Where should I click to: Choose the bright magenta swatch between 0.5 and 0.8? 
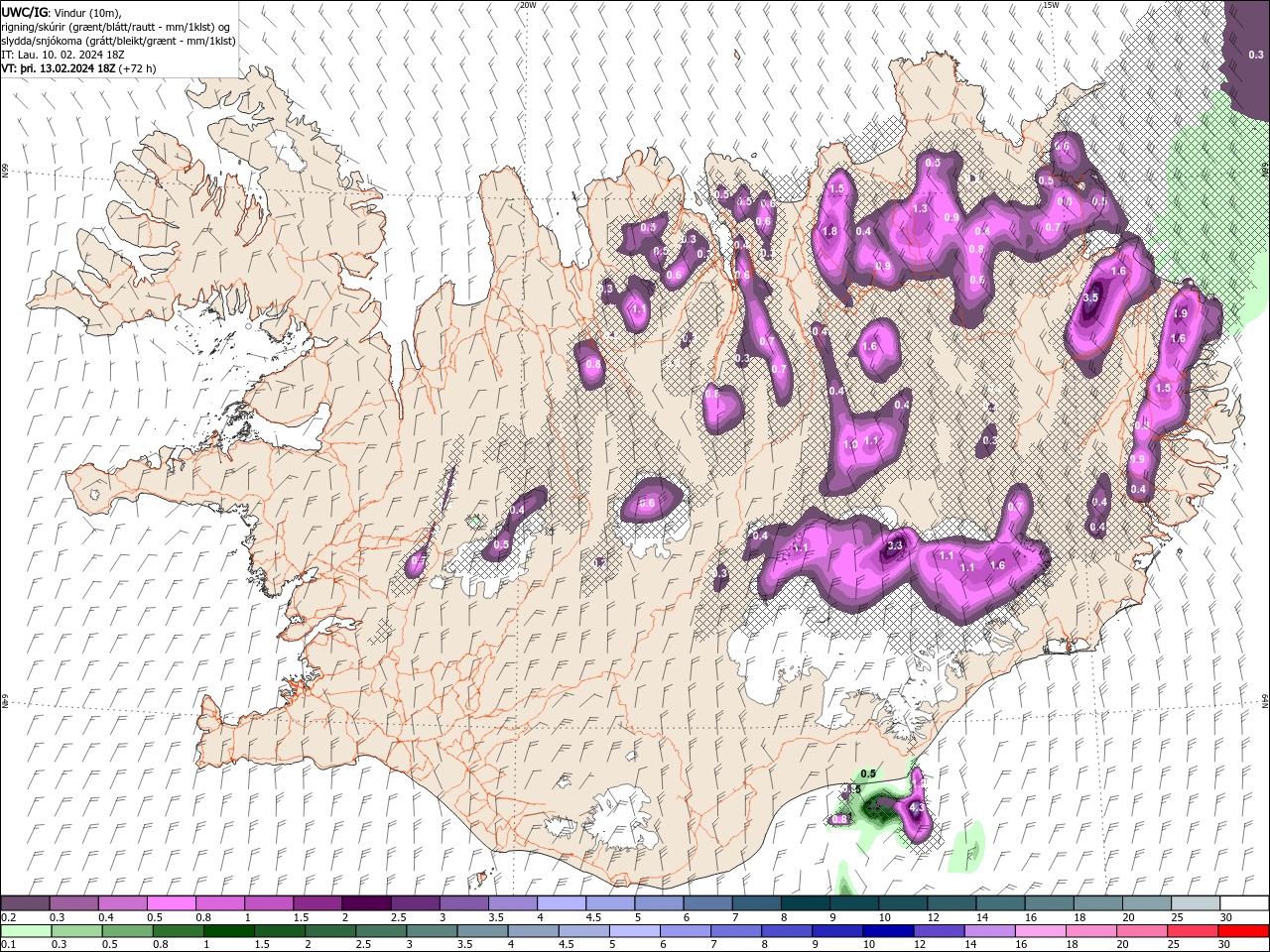[171, 903]
